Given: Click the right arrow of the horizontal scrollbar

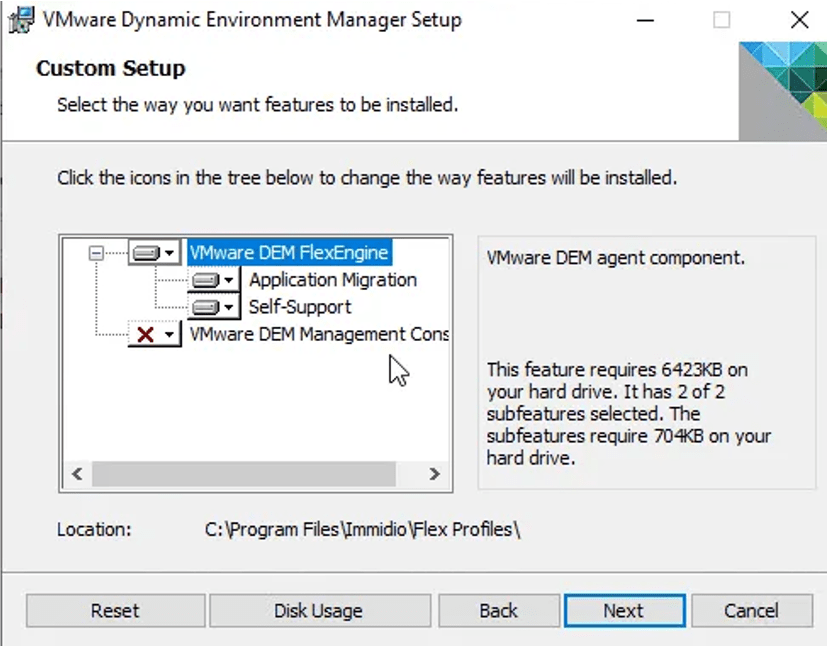Looking at the screenshot, I should [x=434, y=474].
